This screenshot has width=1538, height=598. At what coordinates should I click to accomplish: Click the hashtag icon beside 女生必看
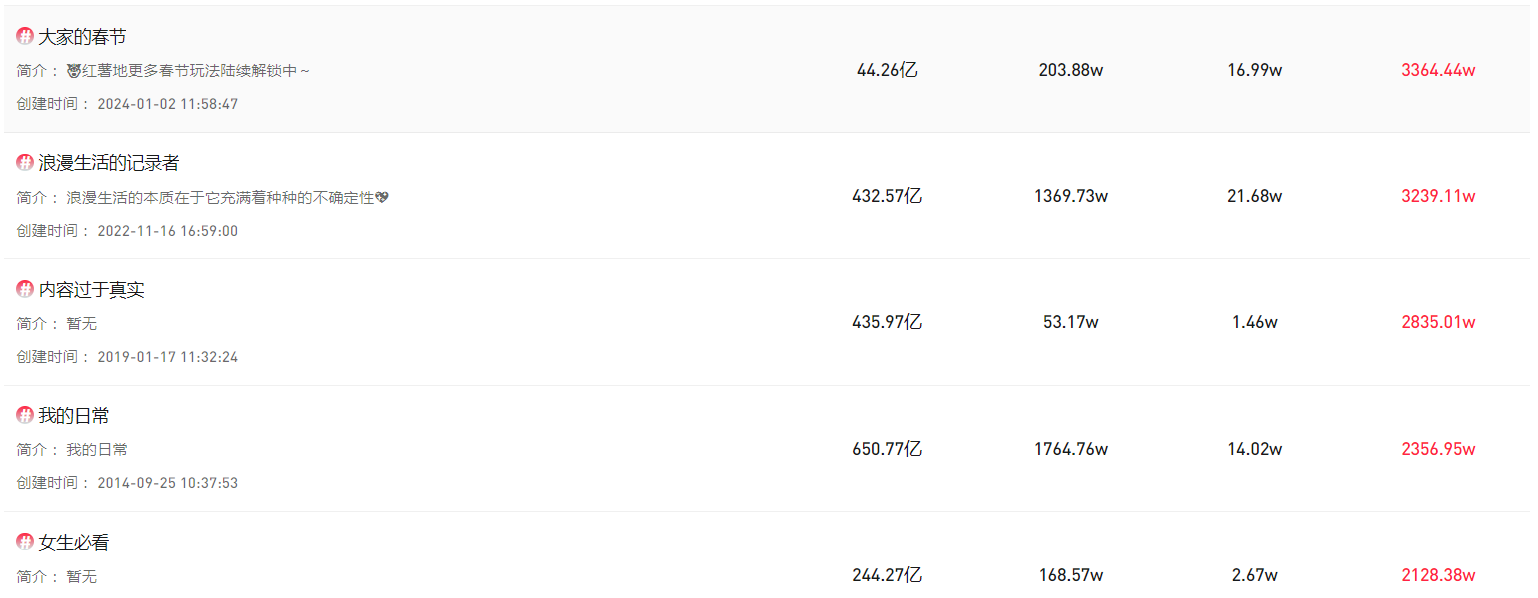tap(25, 542)
